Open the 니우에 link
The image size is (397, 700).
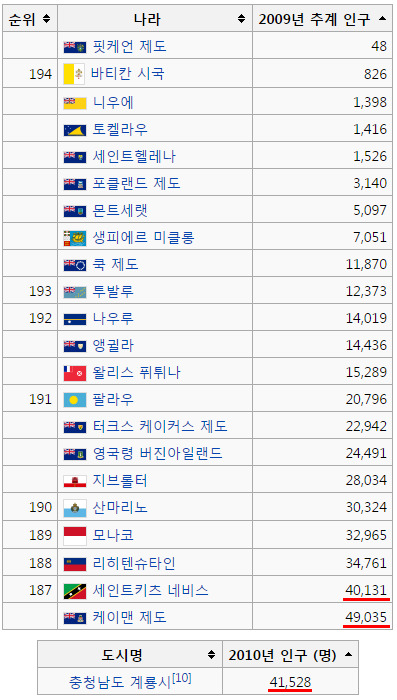[113, 103]
